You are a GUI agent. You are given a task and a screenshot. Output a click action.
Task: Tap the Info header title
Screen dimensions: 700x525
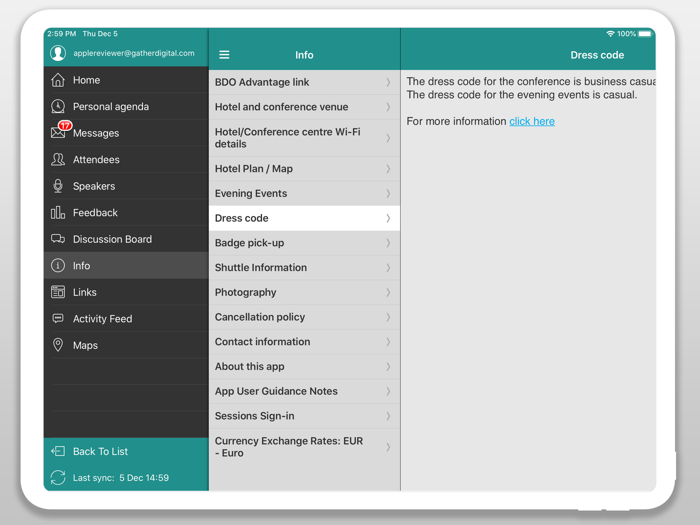click(304, 55)
